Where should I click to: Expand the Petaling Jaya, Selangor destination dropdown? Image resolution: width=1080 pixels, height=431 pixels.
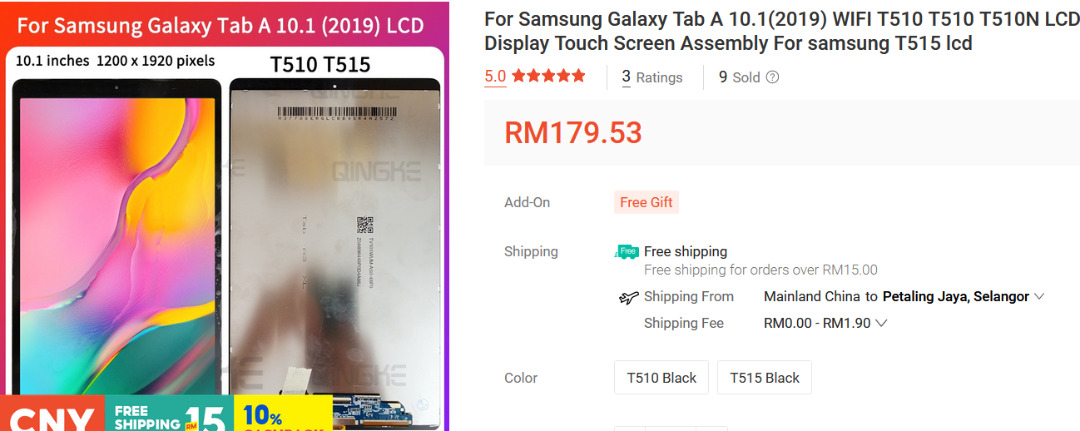pos(1039,297)
